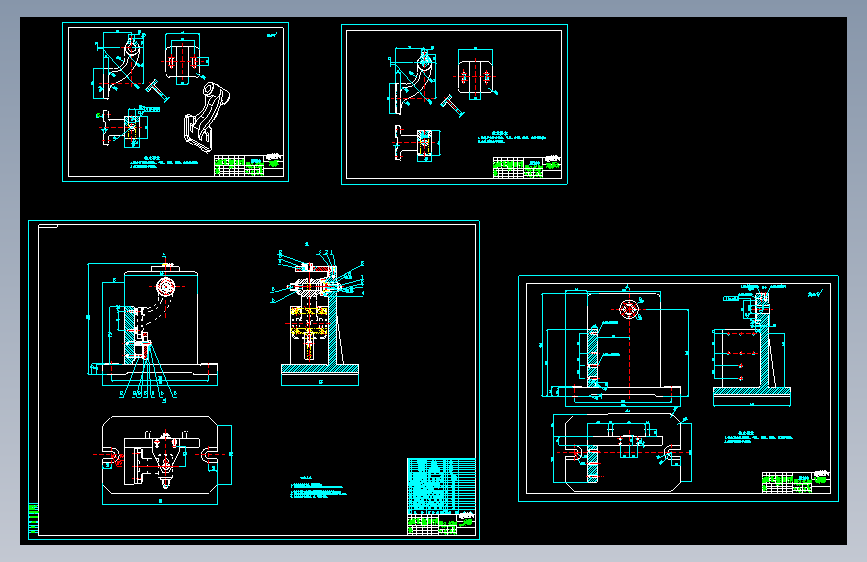
Task: Select the fixture base top view in right sheet
Action: click(622, 452)
